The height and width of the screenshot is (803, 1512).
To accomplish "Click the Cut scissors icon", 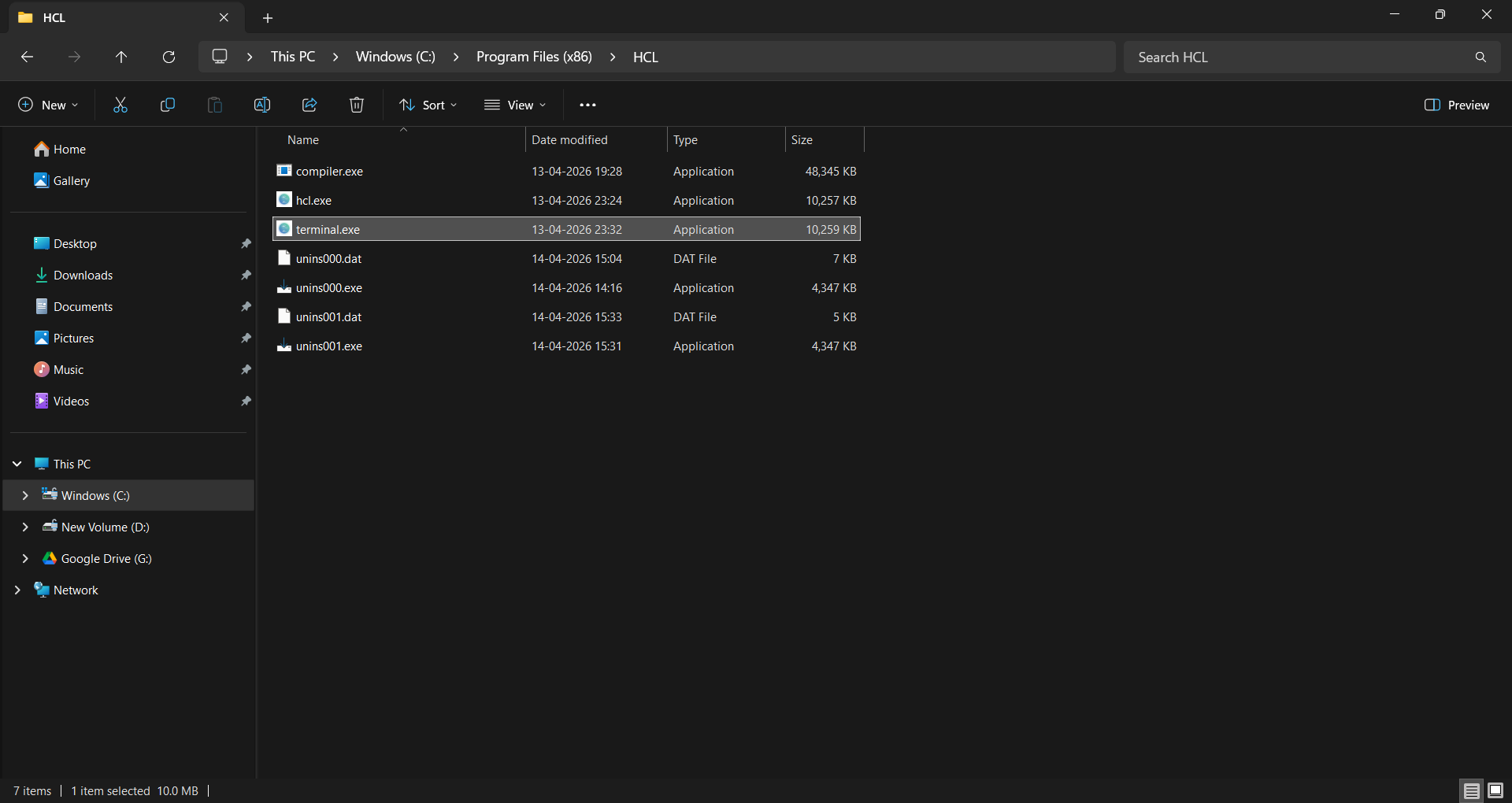I will [120, 105].
